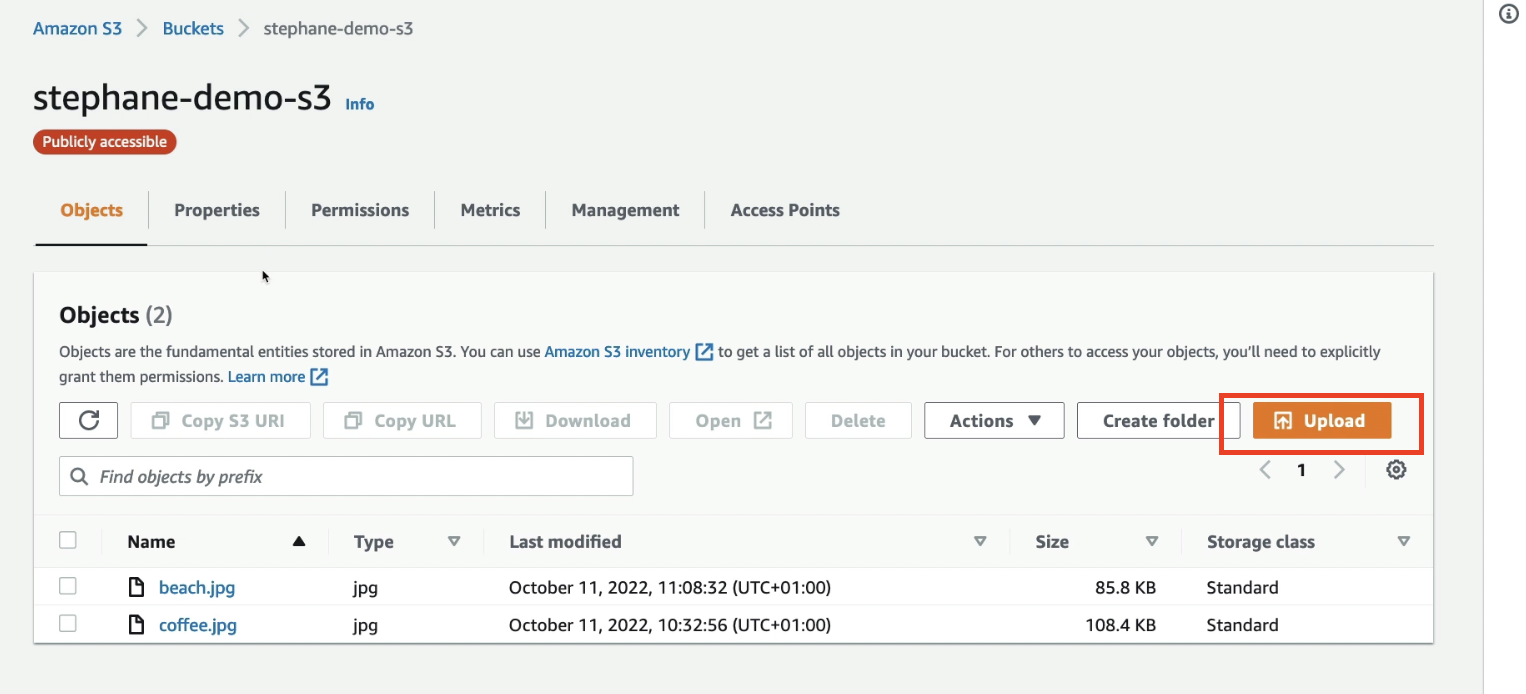Click the Copy S3 URI button
Screen dimensions: 1526x694
220,421
